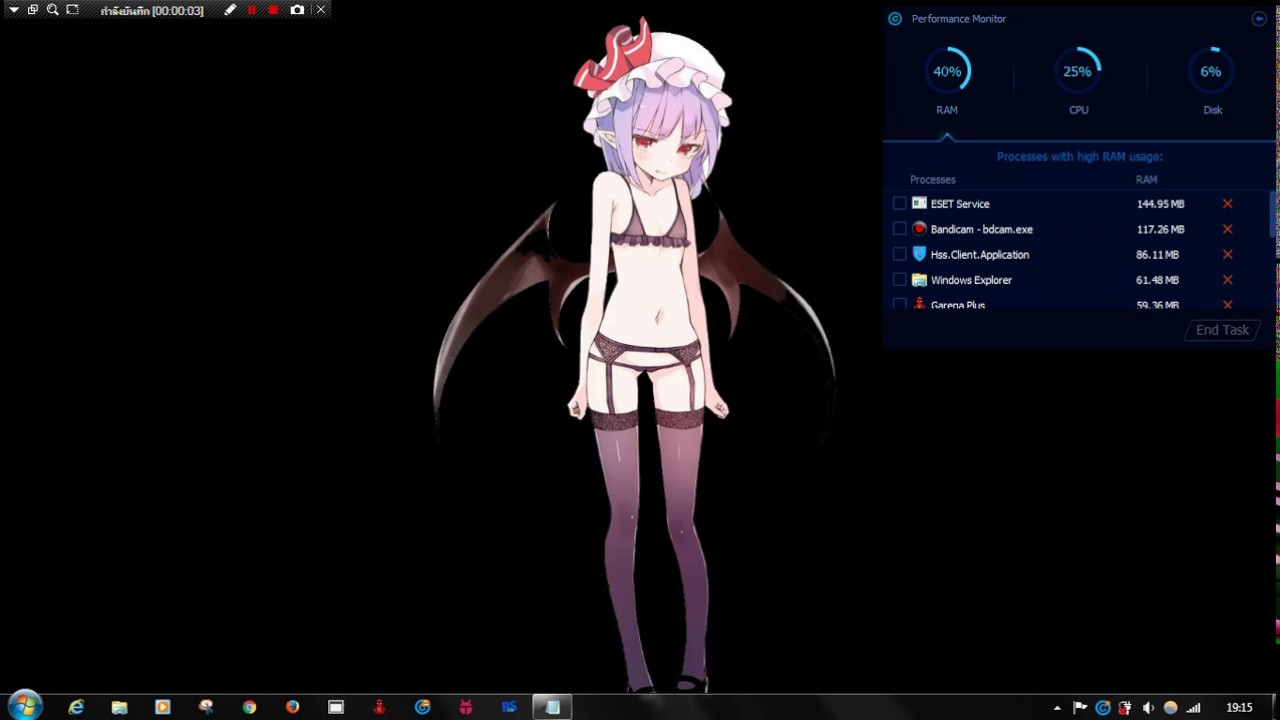Click the round orange and blue tray icon
Image resolution: width=1280 pixels, height=720 pixels.
(1170, 708)
